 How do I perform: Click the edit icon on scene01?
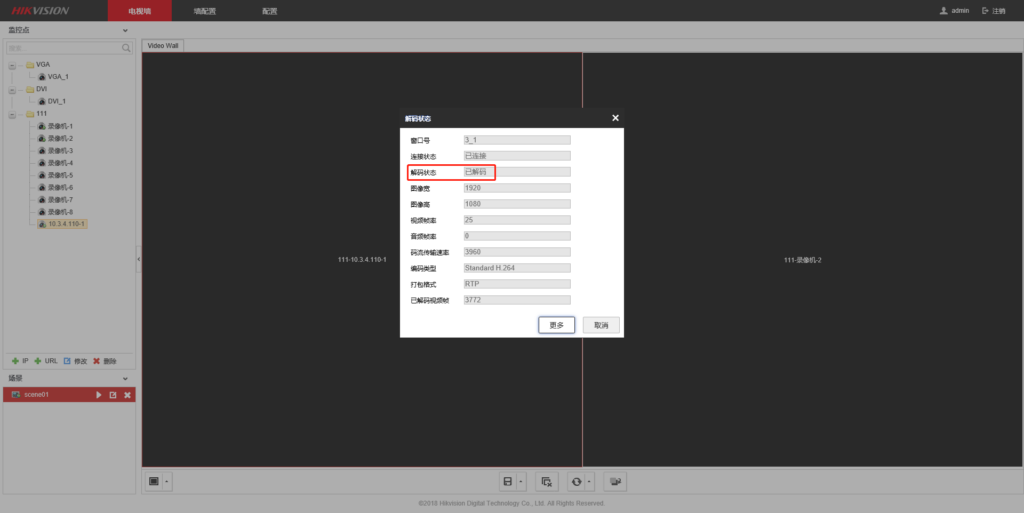[113, 395]
